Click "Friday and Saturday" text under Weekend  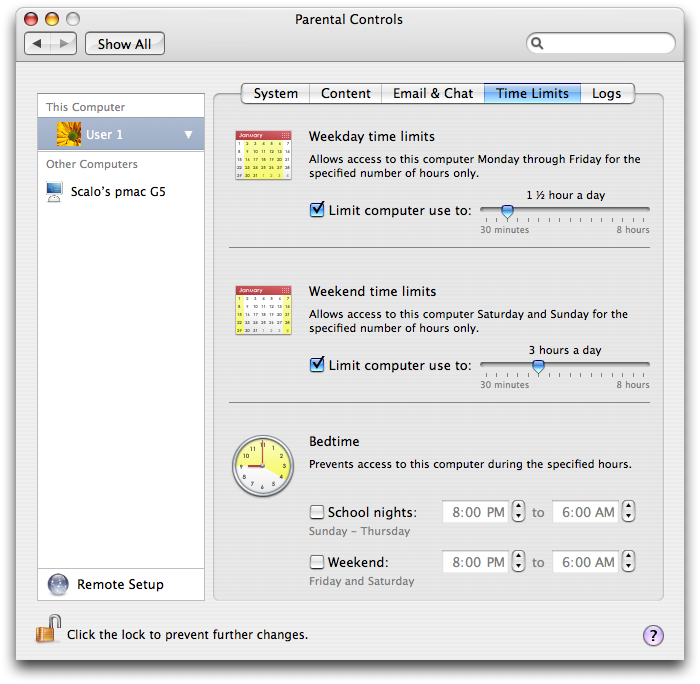click(x=362, y=581)
